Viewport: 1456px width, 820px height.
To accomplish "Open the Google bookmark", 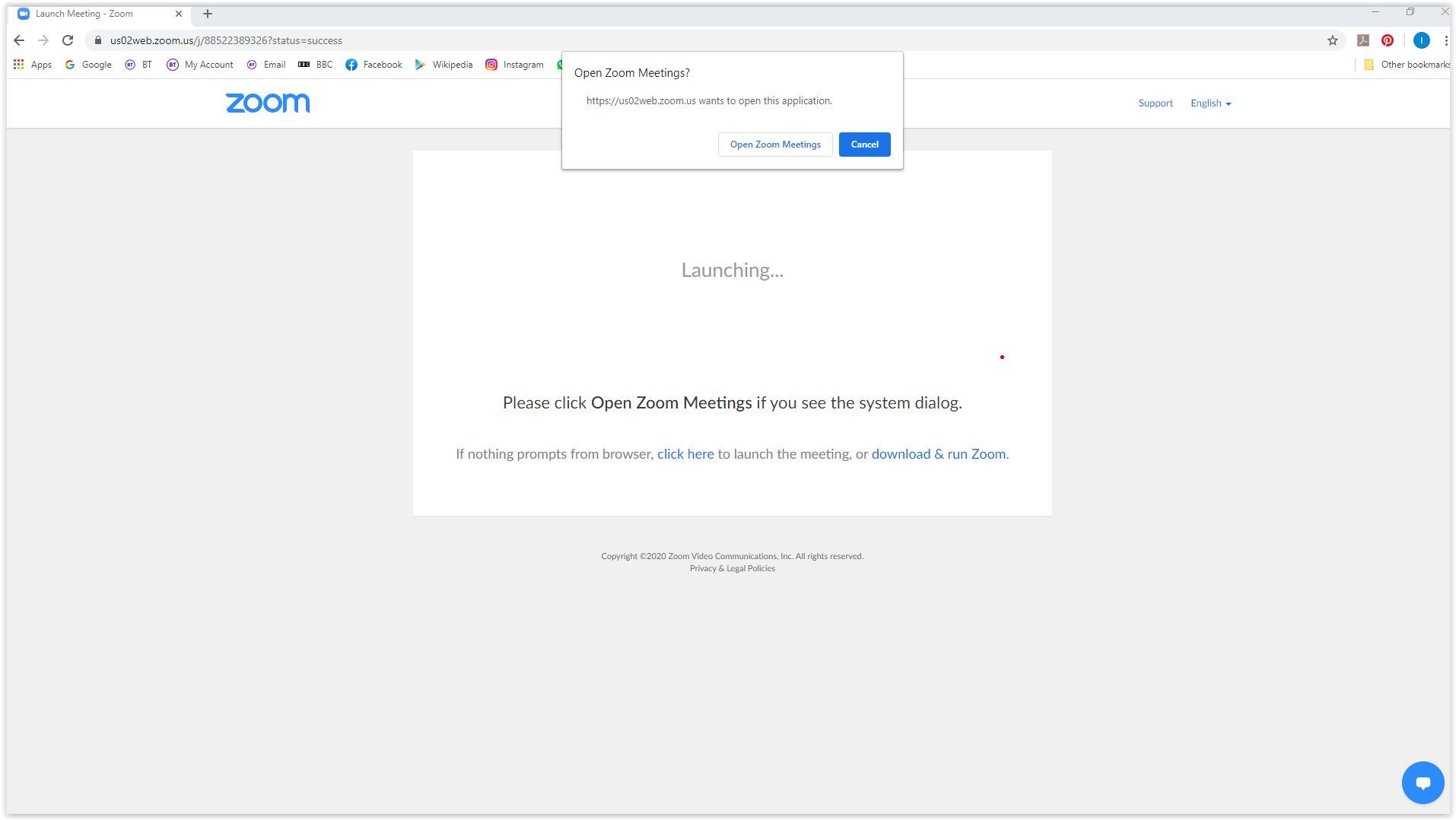I will pyautogui.click(x=87, y=65).
